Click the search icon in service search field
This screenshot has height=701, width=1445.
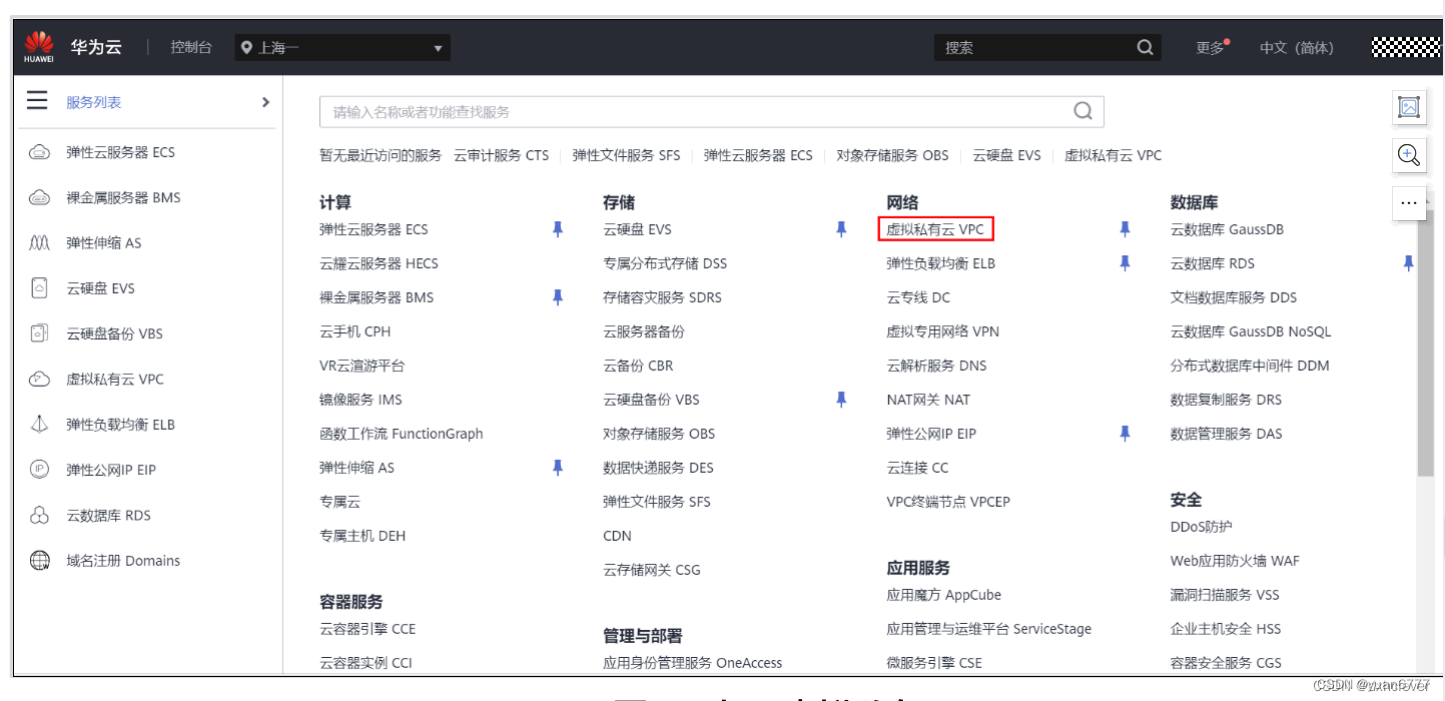point(1083,111)
